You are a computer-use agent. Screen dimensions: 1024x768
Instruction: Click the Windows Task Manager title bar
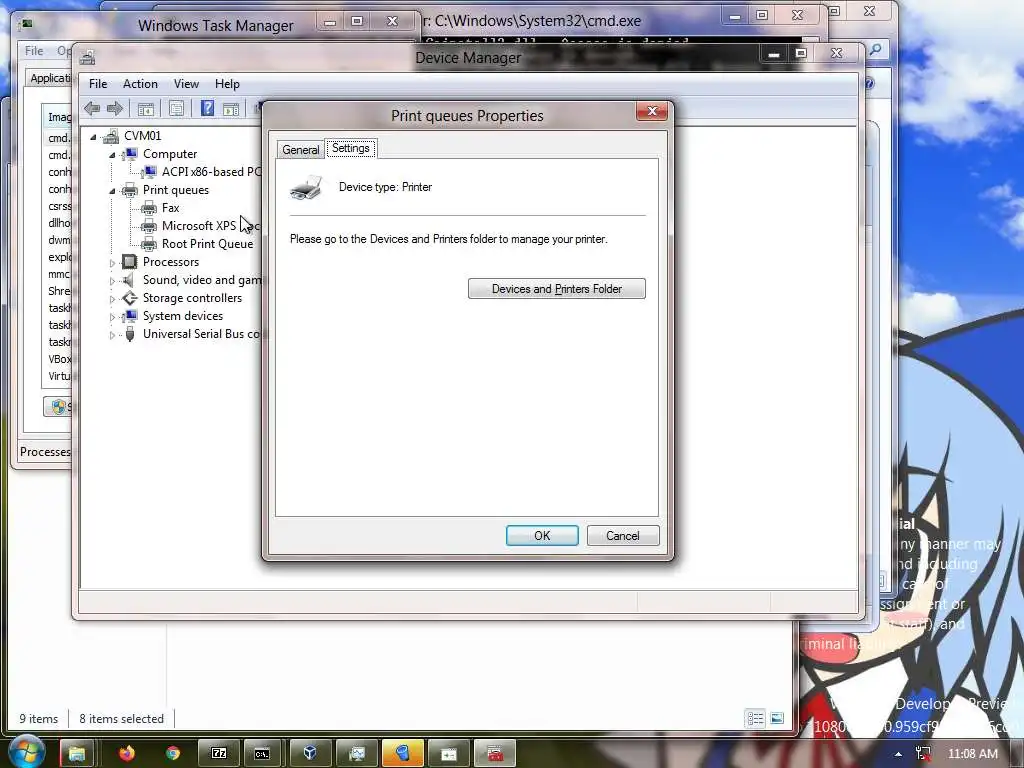click(x=216, y=25)
